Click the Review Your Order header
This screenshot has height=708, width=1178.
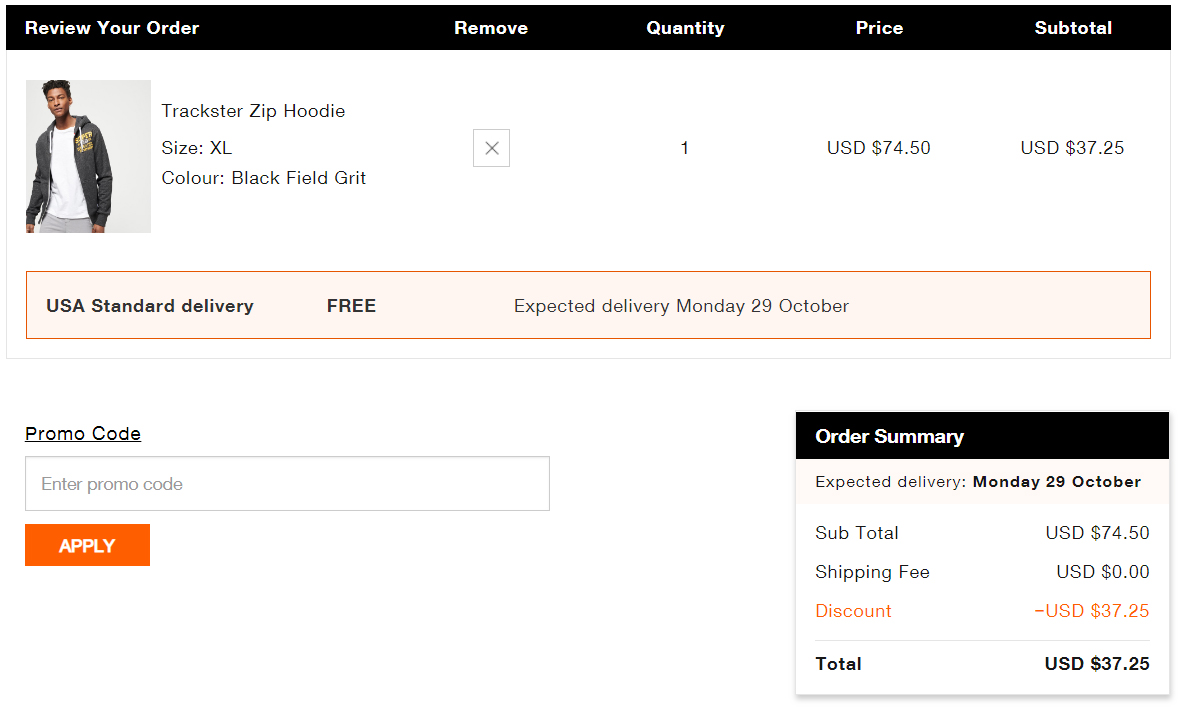[x=112, y=28]
